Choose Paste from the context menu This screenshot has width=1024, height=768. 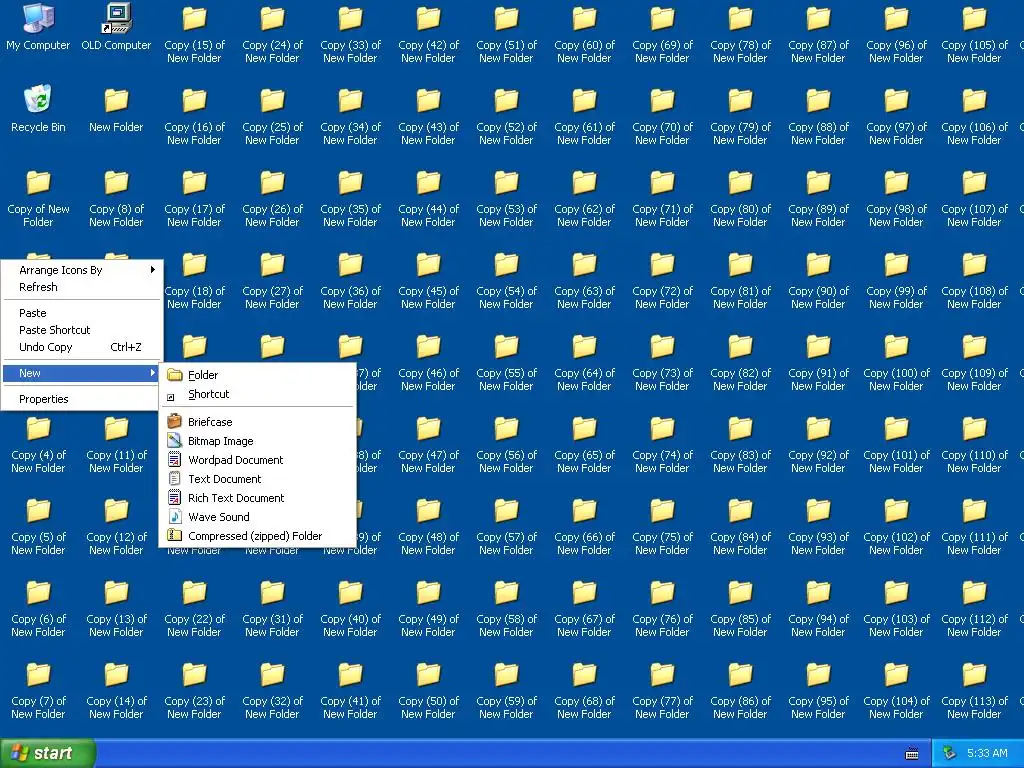click(82, 313)
